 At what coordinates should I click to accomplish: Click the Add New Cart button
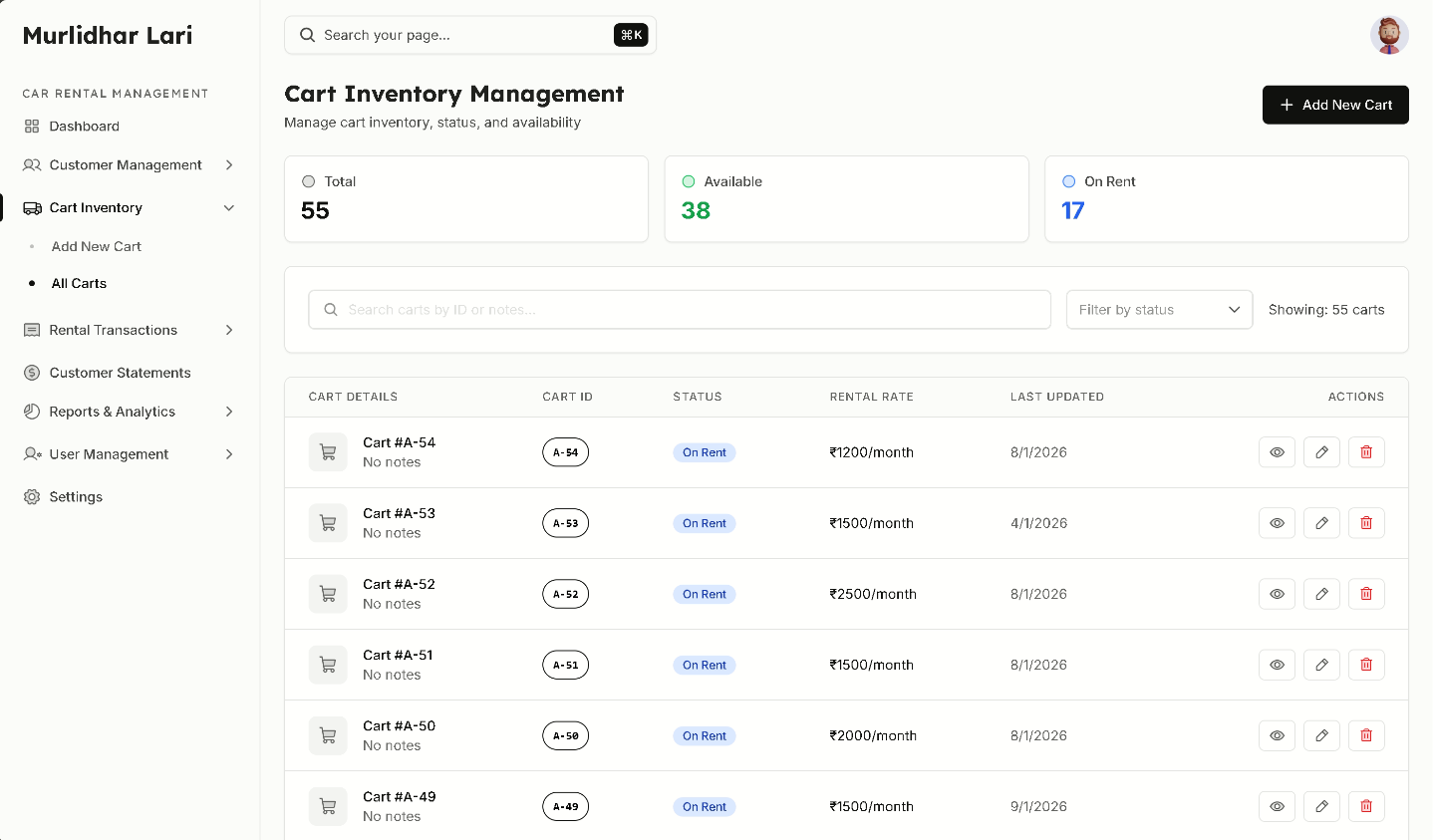[1335, 105]
